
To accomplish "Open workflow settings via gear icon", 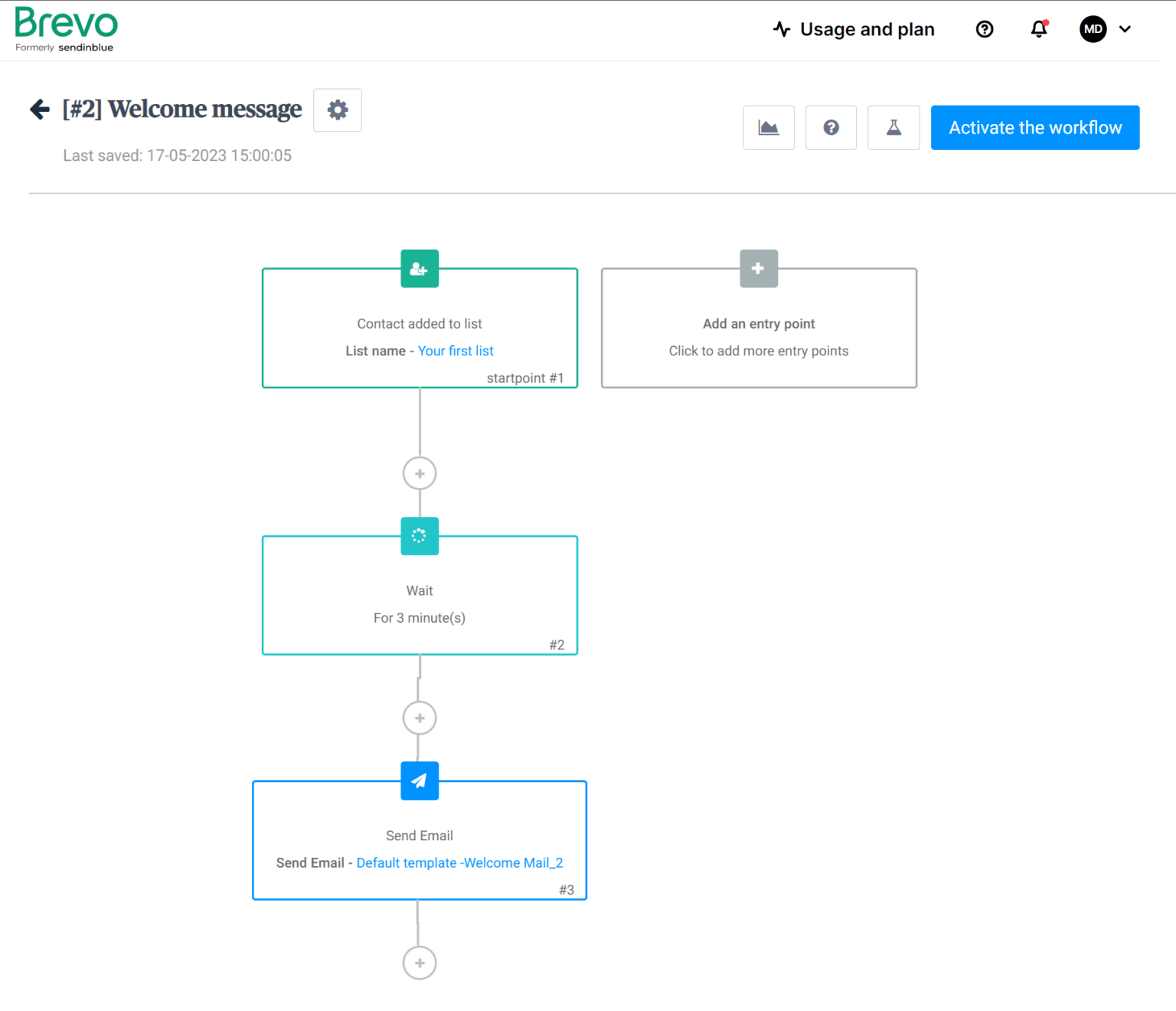I will click(x=337, y=110).
